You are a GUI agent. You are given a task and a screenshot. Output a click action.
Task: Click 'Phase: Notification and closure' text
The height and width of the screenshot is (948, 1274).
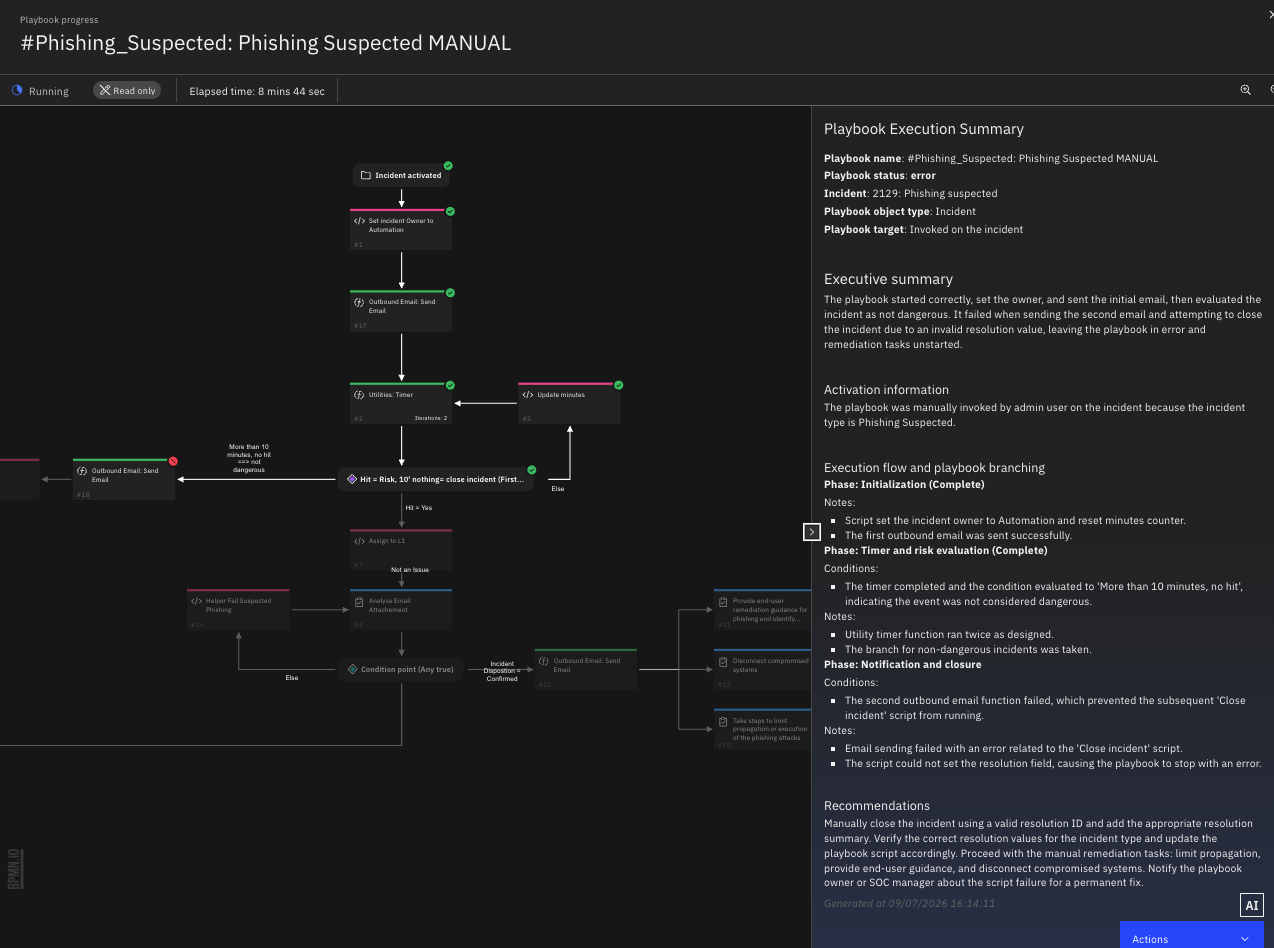click(903, 665)
